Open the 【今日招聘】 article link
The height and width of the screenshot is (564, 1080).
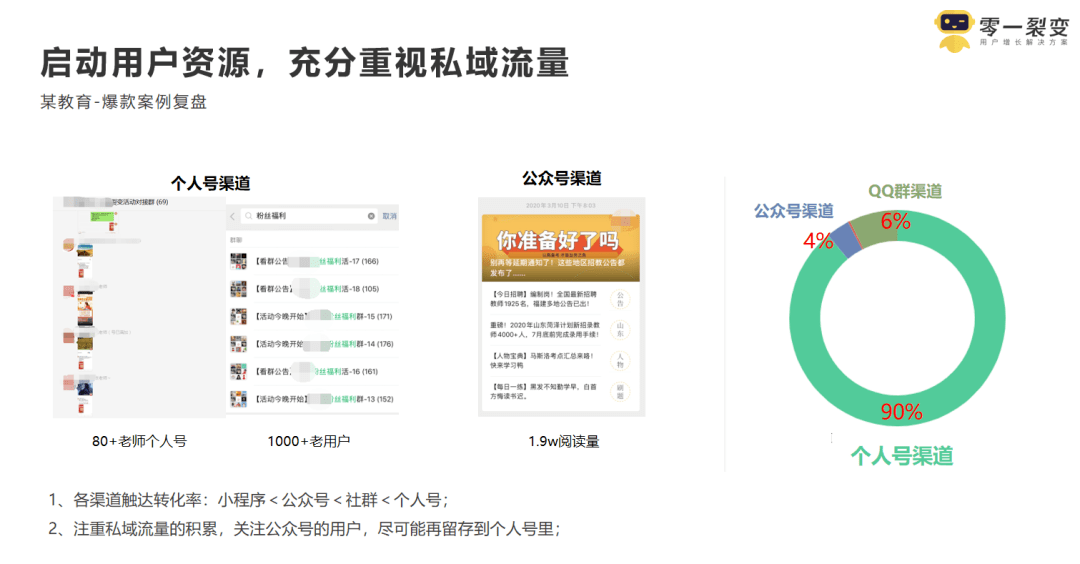pos(544,299)
